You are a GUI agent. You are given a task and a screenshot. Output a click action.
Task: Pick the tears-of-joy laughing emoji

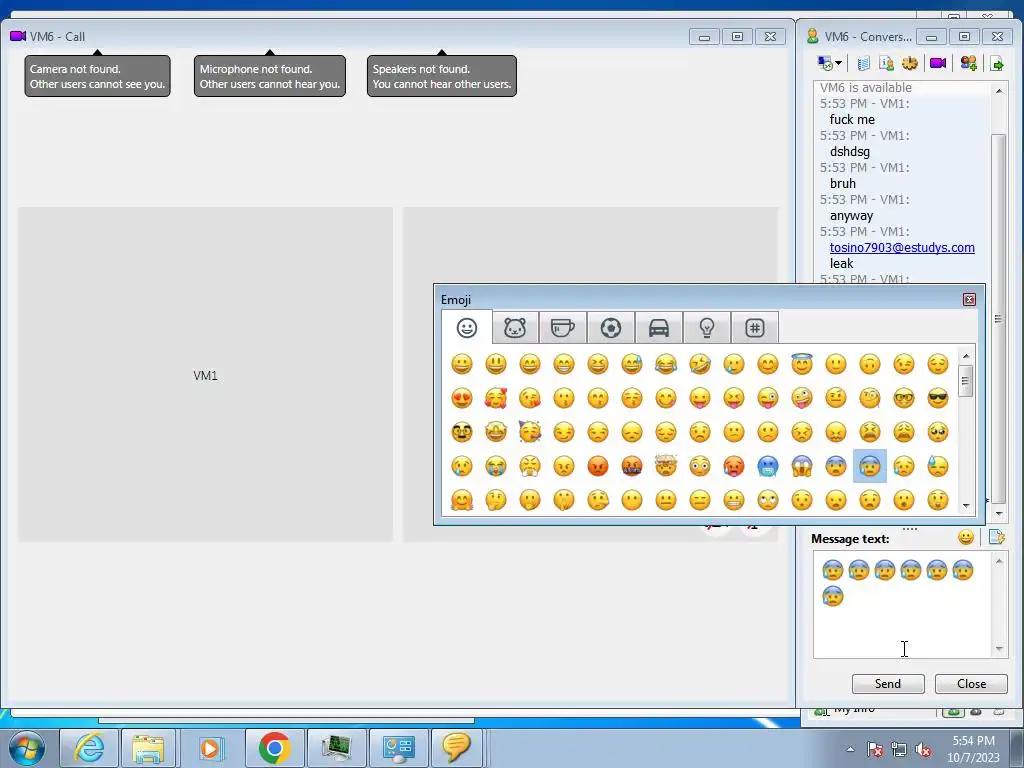[665, 364]
